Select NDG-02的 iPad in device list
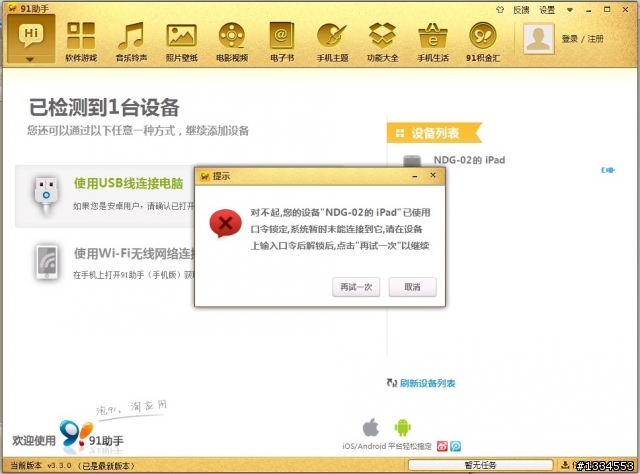 469,160
